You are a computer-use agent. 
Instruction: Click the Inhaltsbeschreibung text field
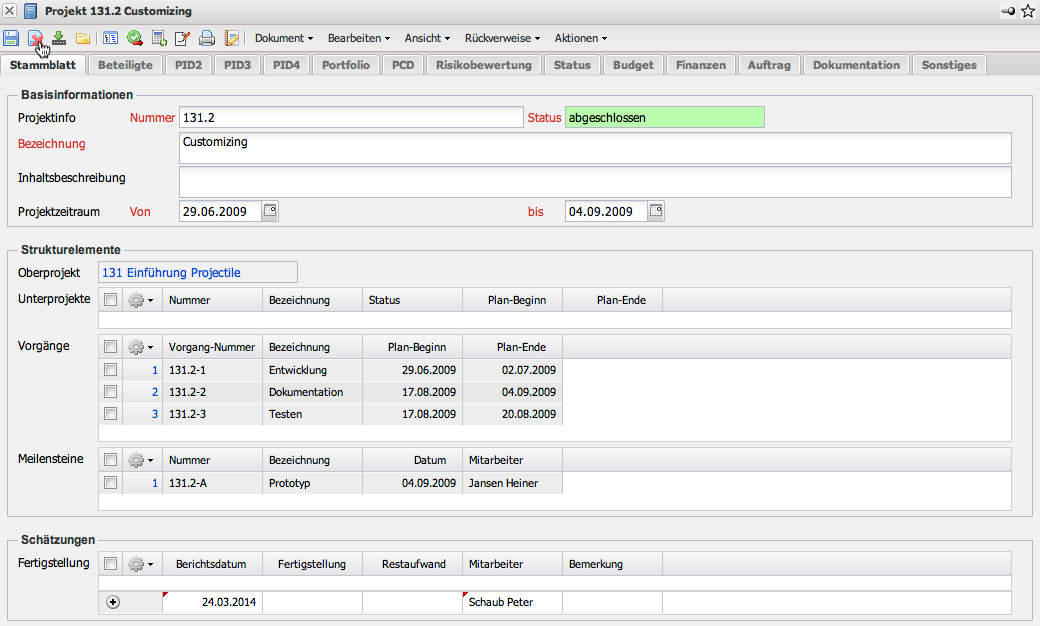(595, 182)
